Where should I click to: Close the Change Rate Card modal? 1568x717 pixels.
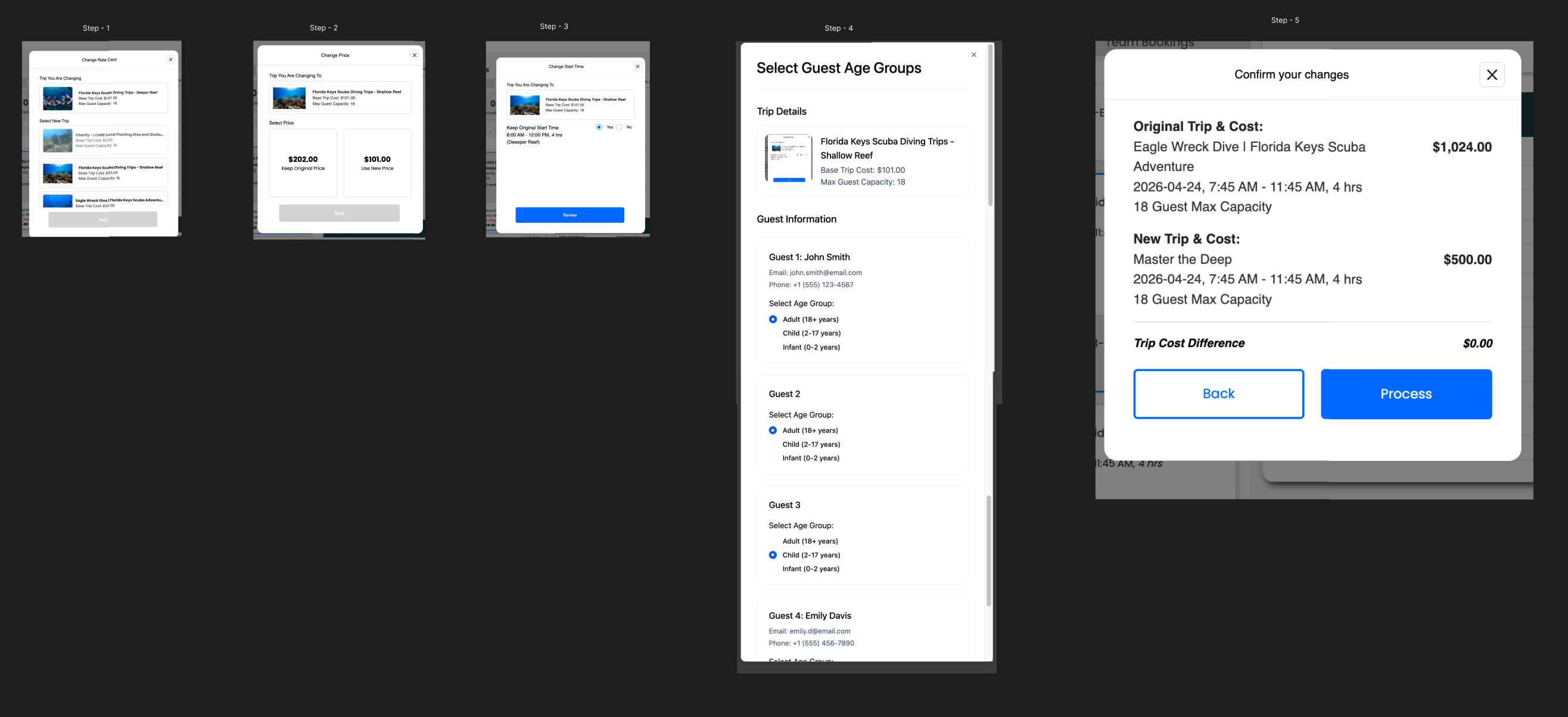[170, 60]
